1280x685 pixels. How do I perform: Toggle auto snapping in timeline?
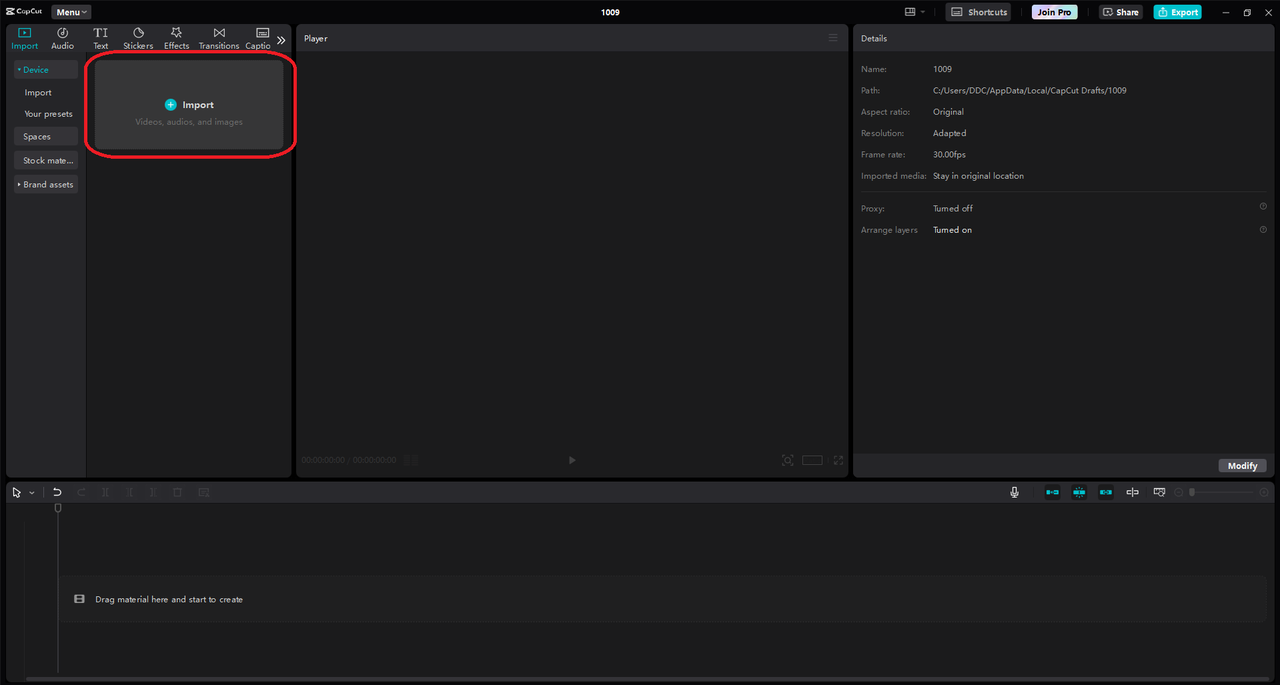(1079, 492)
